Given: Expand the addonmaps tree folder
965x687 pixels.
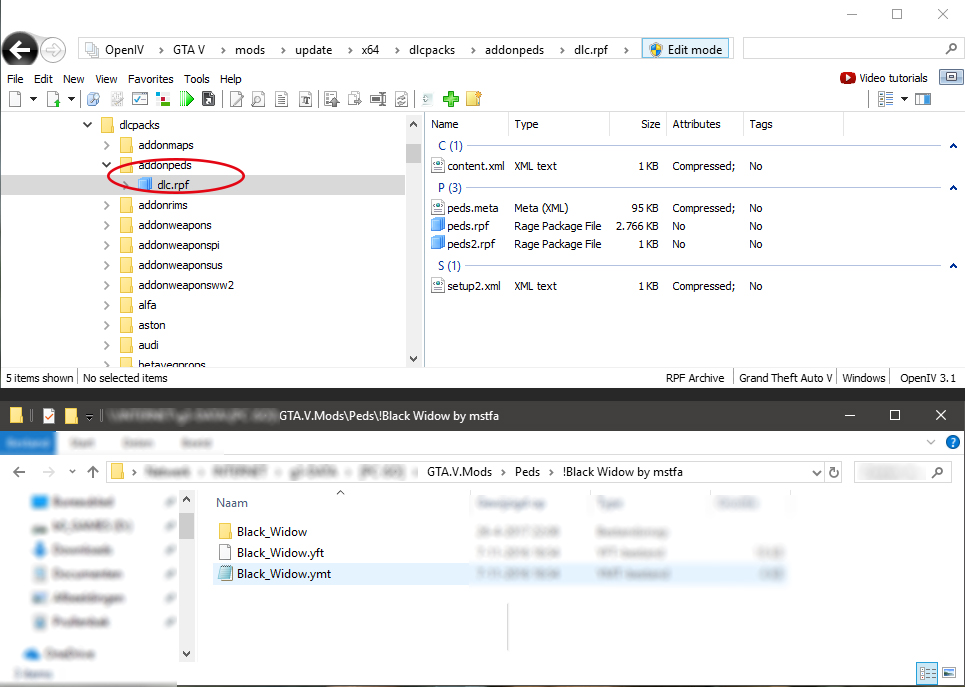Looking at the screenshot, I should tap(106, 145).
